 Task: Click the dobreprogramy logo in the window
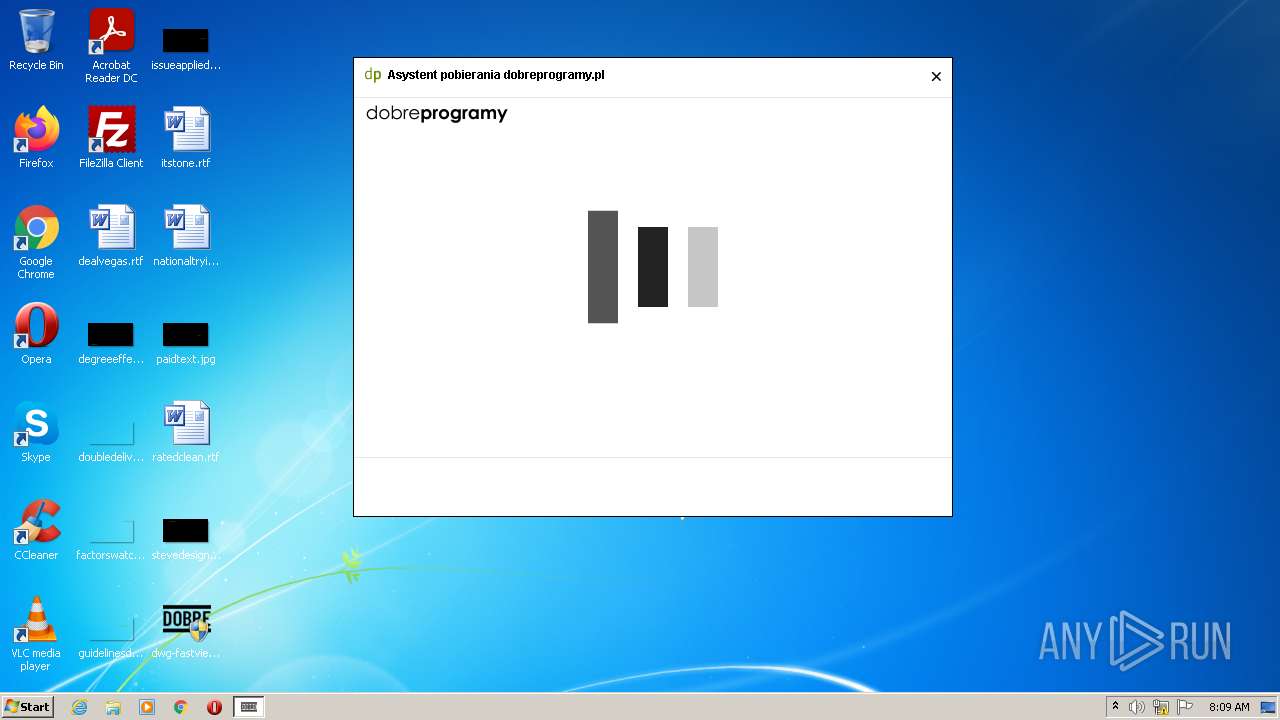(x=437, y=114)
